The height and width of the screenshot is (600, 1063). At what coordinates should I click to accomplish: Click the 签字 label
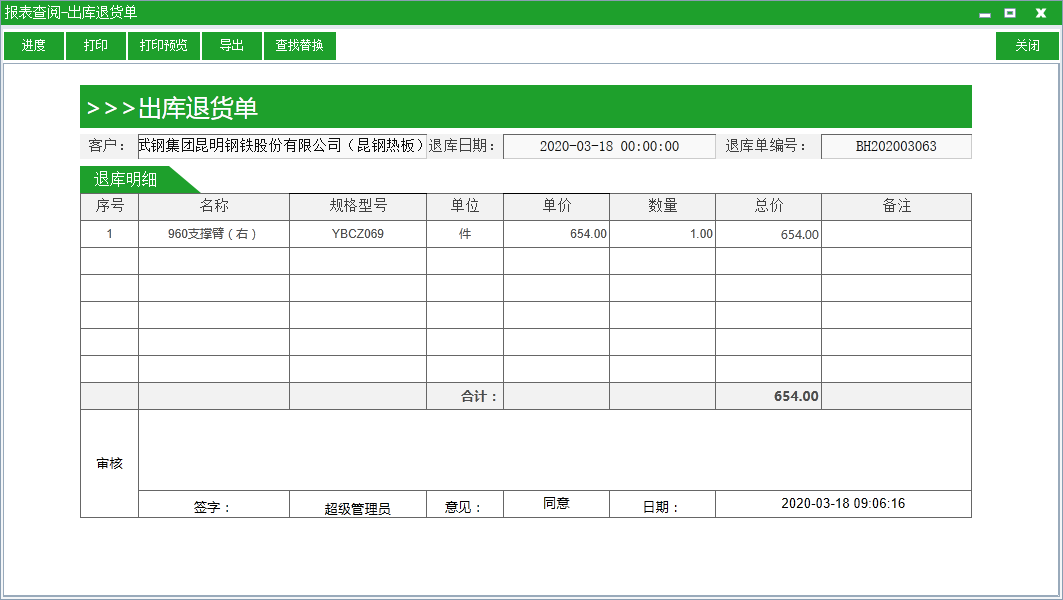click(x=214, y=506)
